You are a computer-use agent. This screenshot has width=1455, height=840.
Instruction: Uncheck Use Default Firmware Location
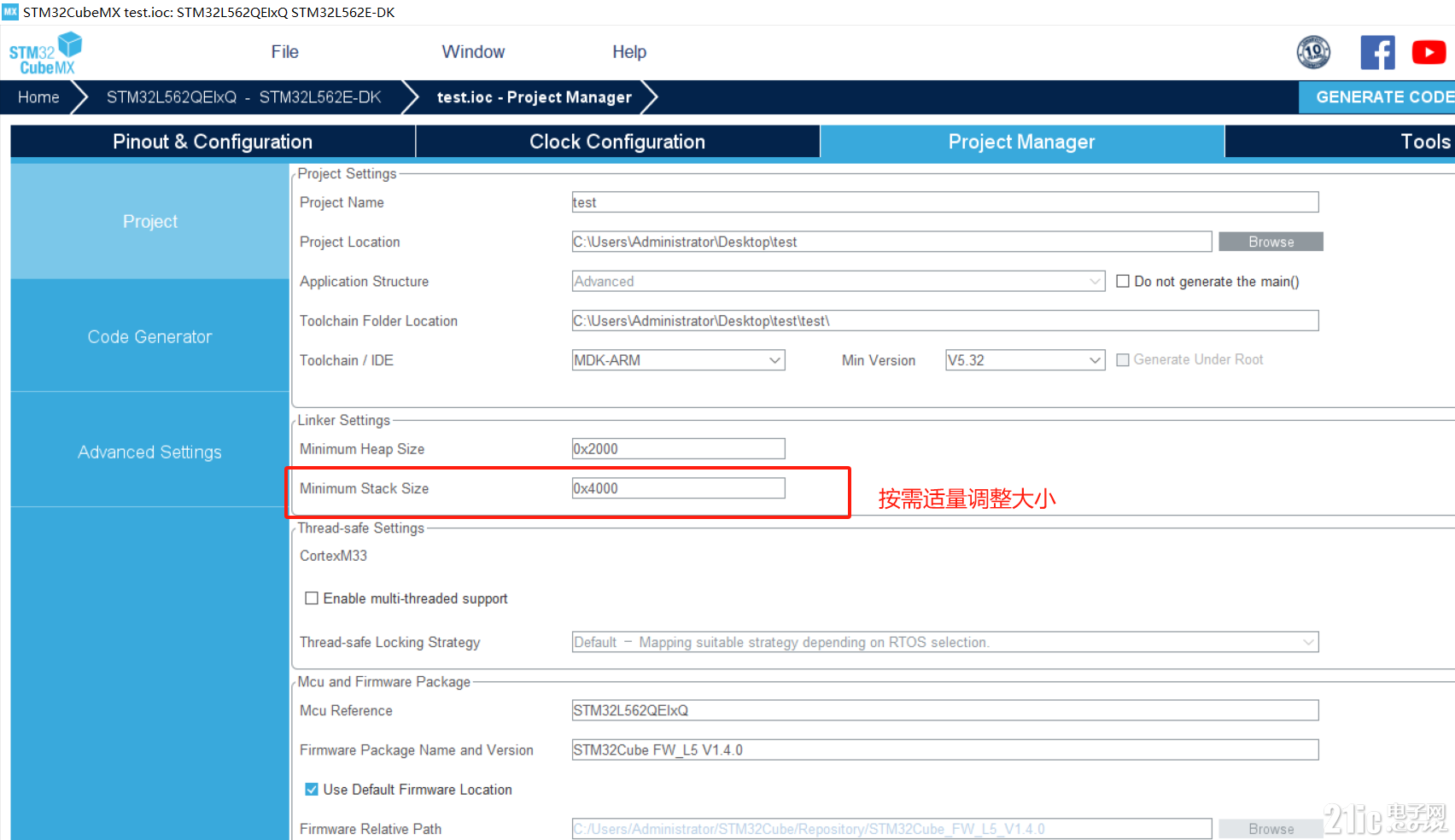[x=312, y=790]
